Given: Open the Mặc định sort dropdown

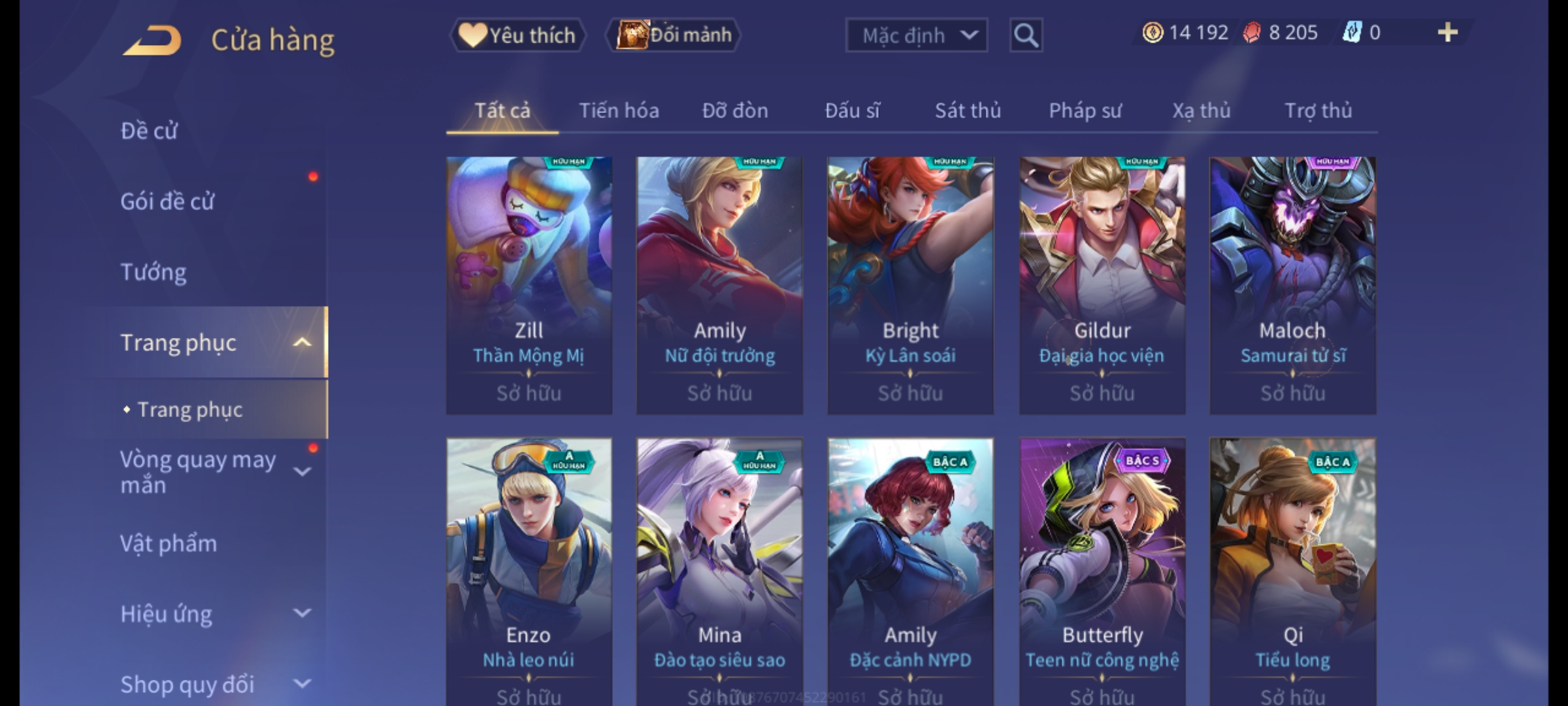Looking at the screenshot, I should tap(916, 35).
